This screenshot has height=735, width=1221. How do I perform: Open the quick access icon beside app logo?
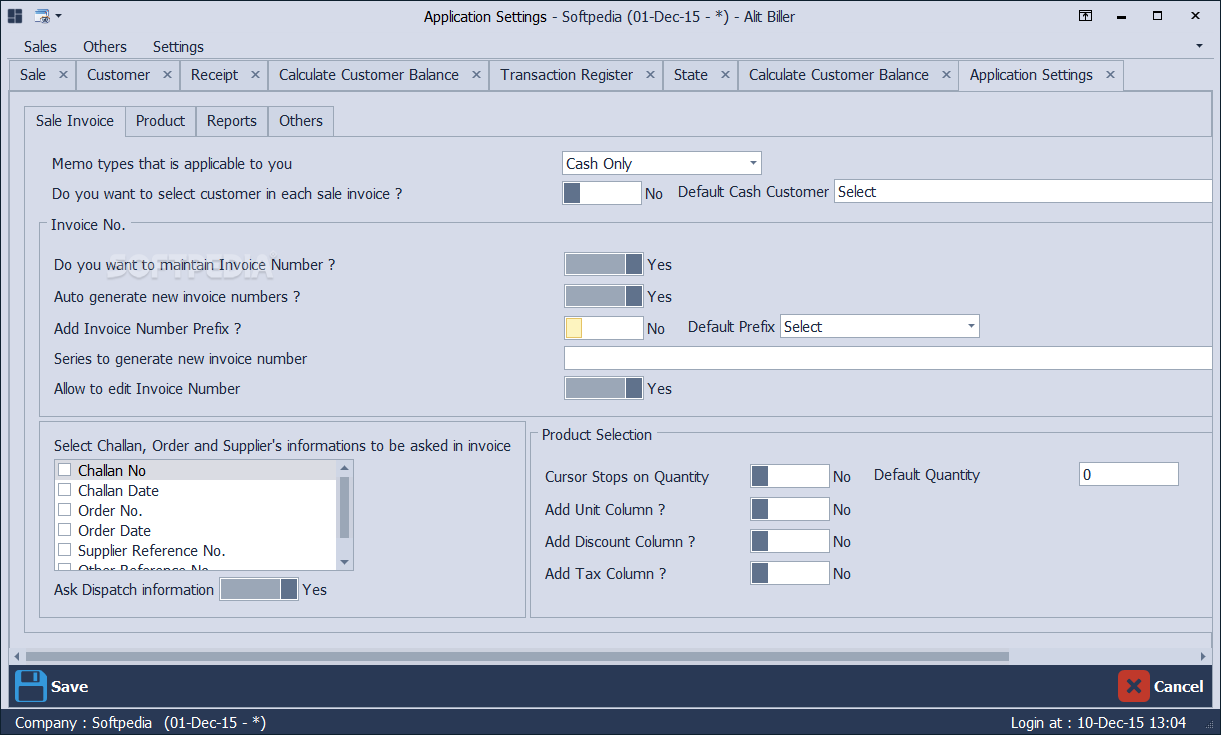(41, 16)
